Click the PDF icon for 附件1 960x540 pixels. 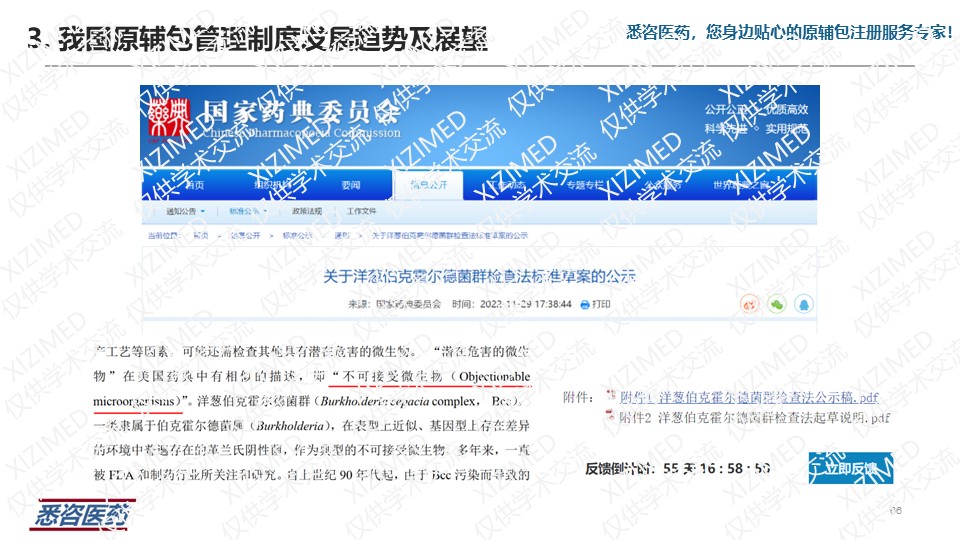point(611,397)
